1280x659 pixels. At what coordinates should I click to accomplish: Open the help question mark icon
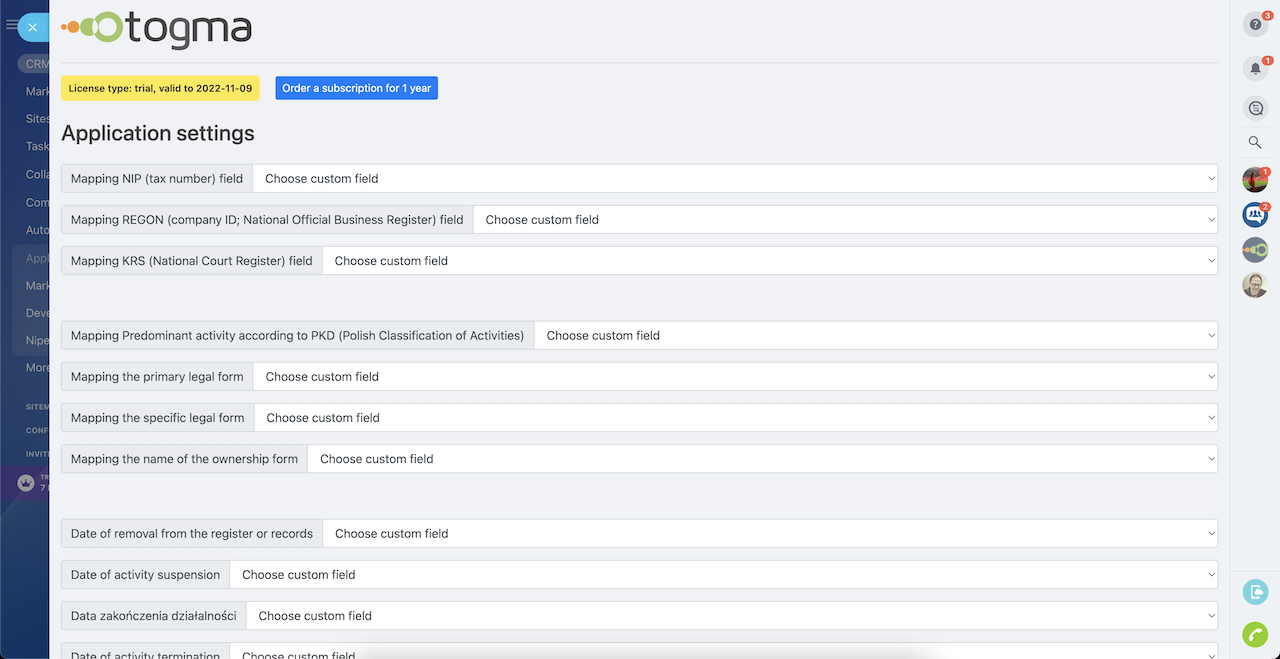click(1255, 25)
